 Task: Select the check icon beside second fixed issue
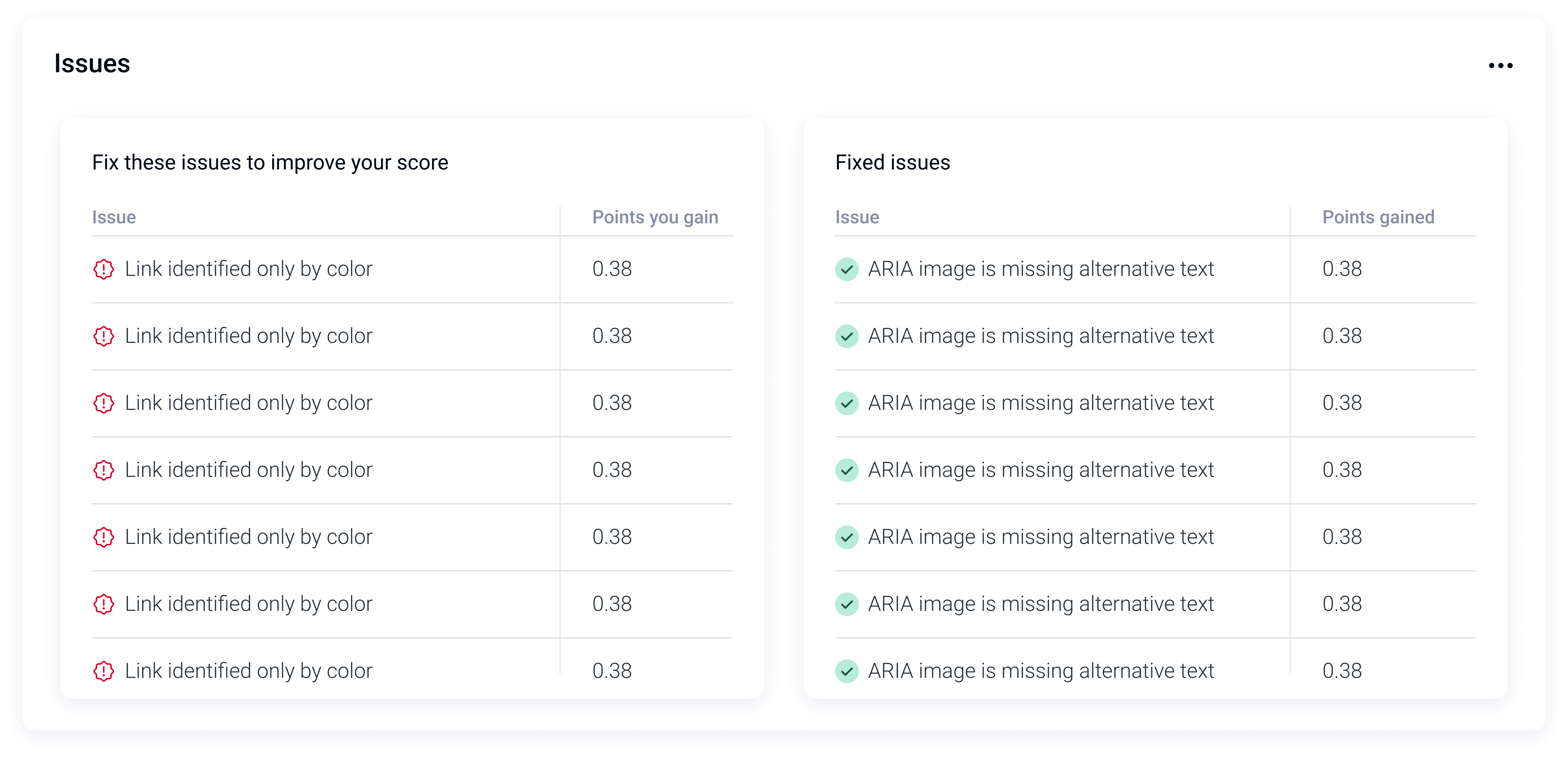(847, 336)
